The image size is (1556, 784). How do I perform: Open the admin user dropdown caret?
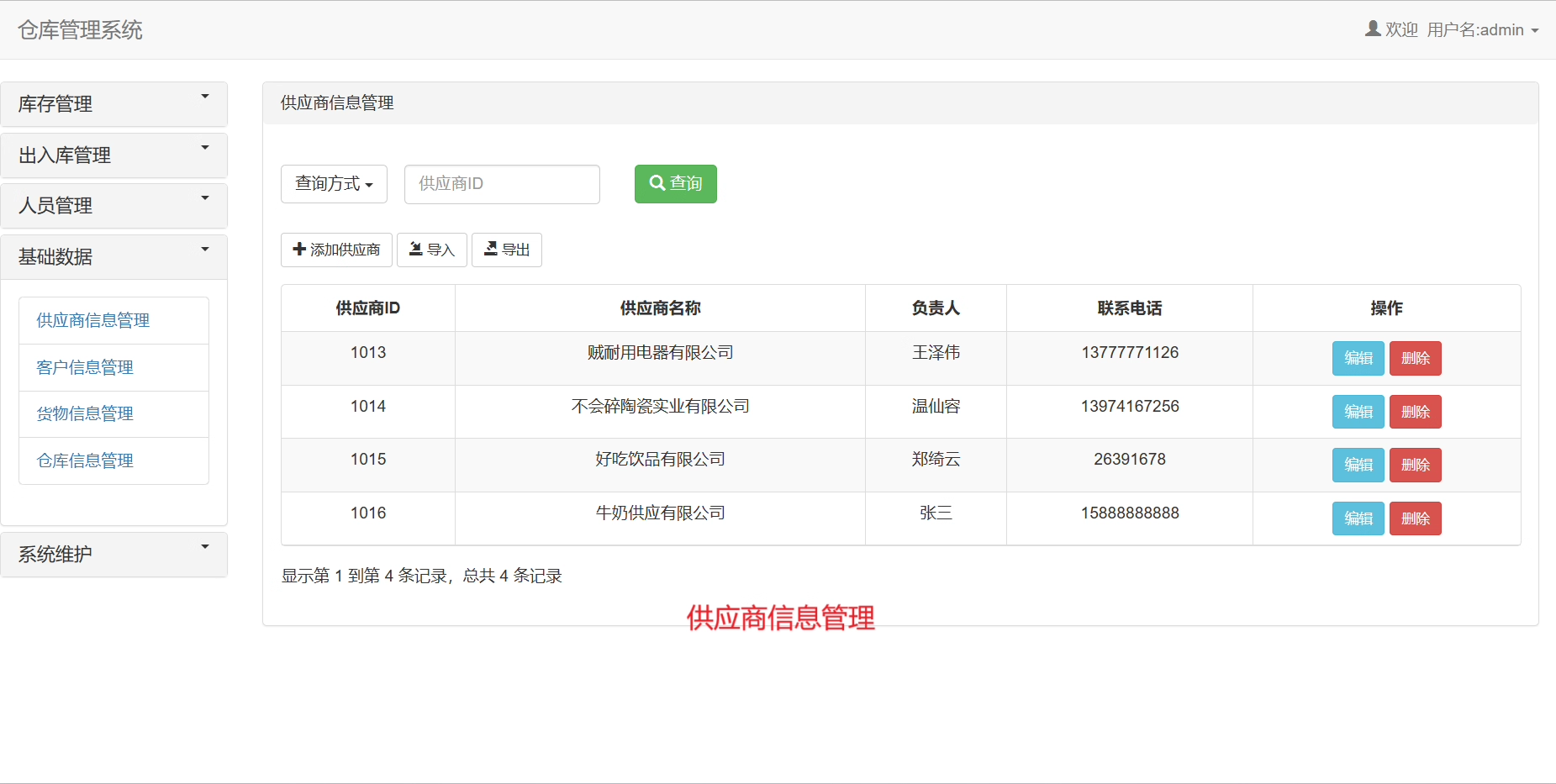coord(1535,30)
